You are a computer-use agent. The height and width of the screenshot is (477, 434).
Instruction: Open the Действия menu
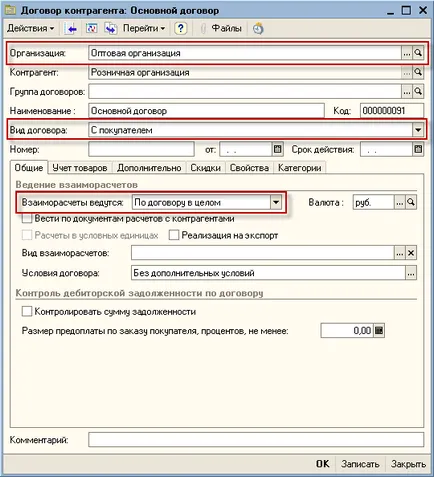pyautogui.click(x=30, y=28)
